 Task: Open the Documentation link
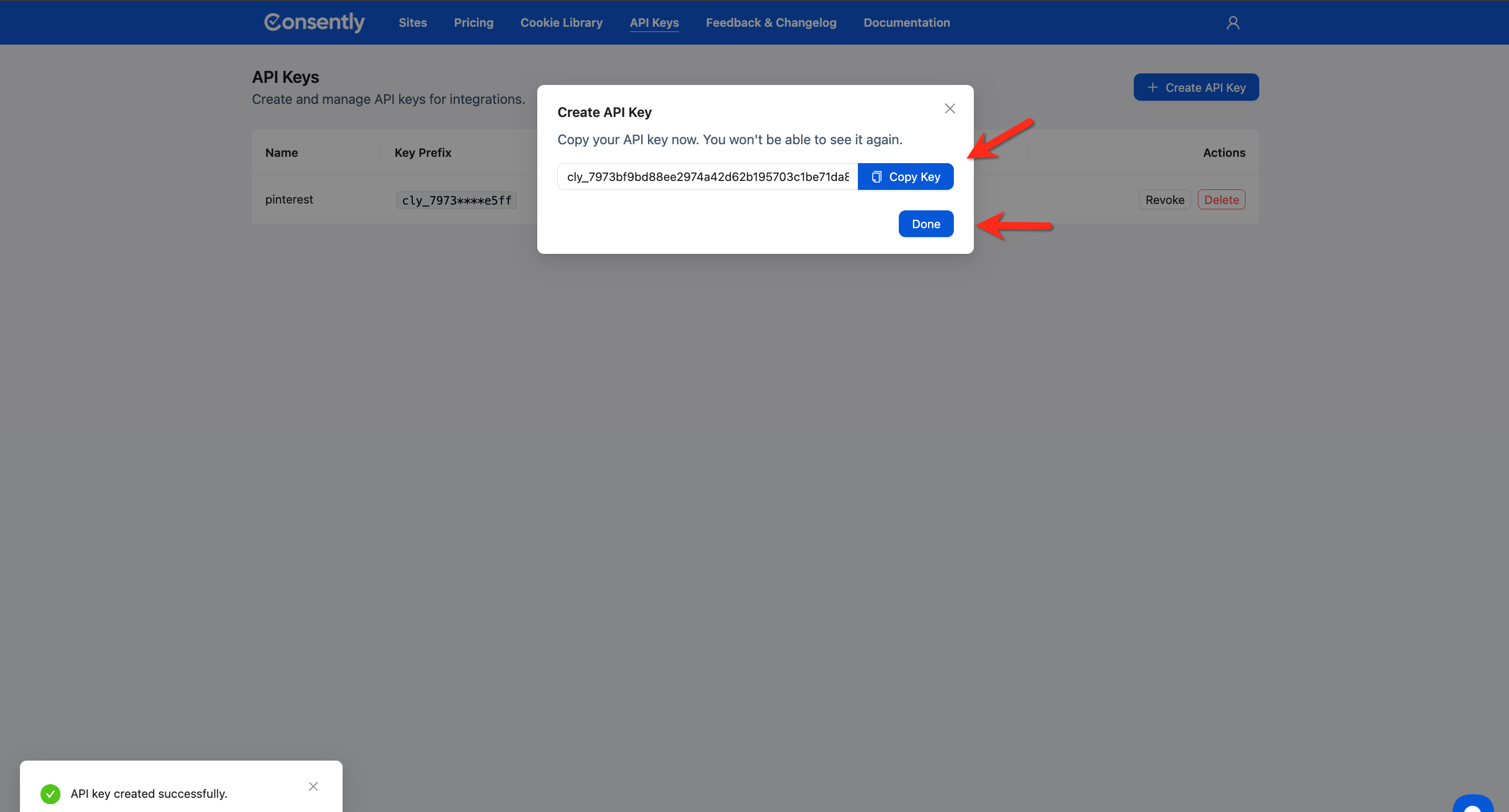[906, 22]
